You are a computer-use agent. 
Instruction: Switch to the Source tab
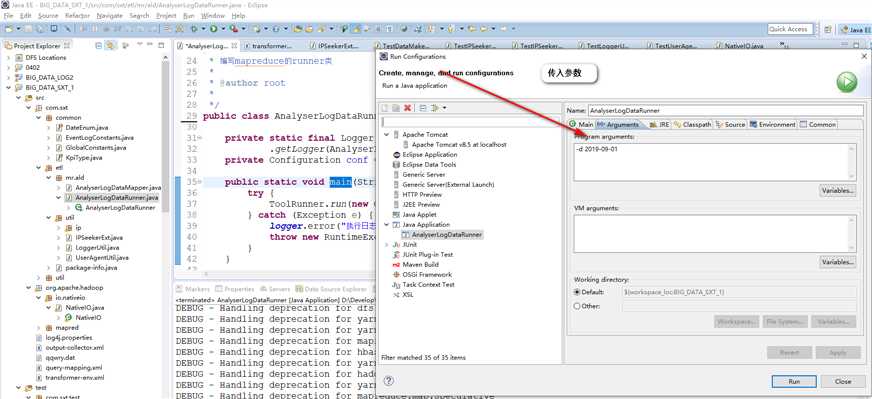[730, 125]
